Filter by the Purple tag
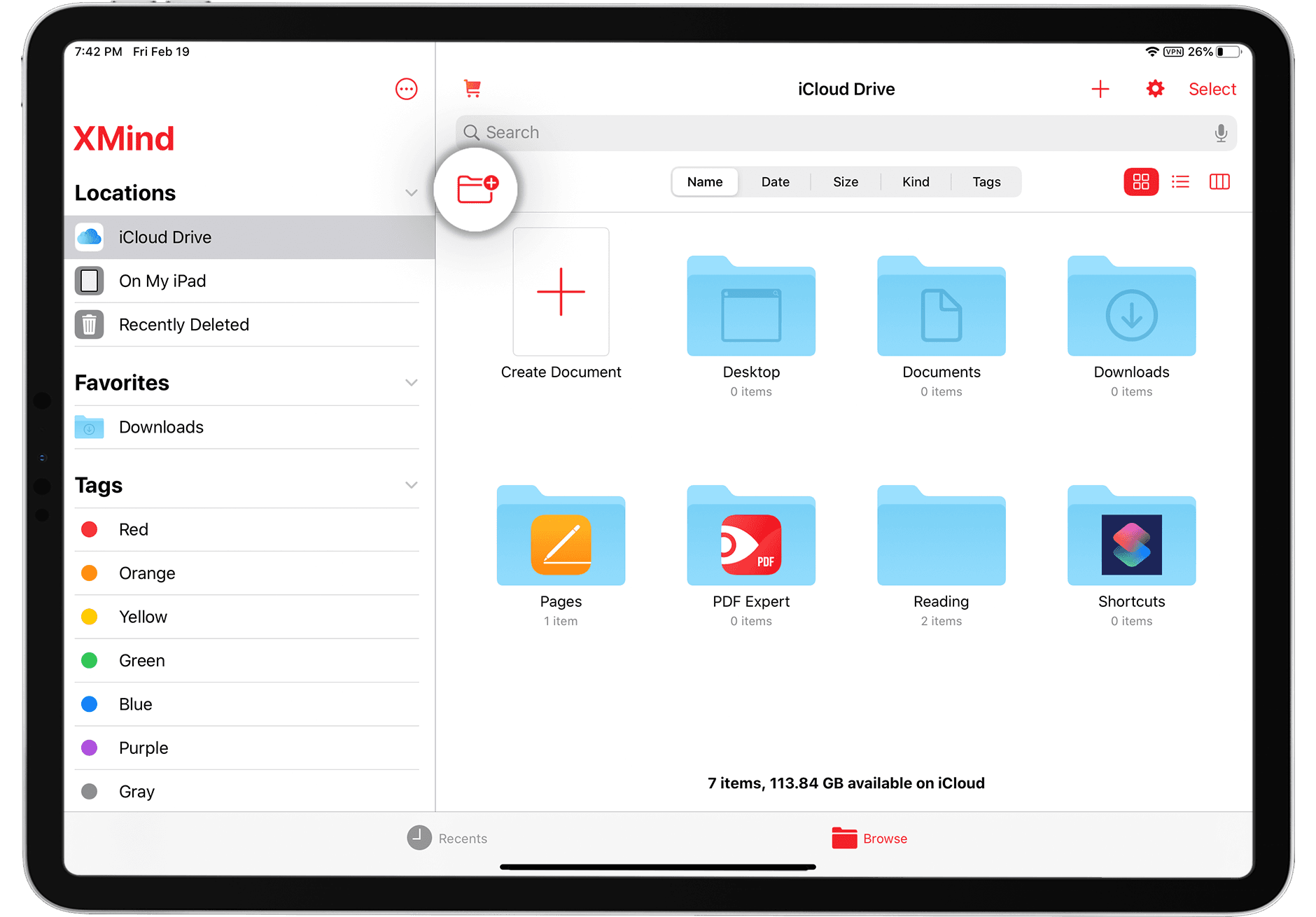This screenshot has width=1316, height=917. 249,748
